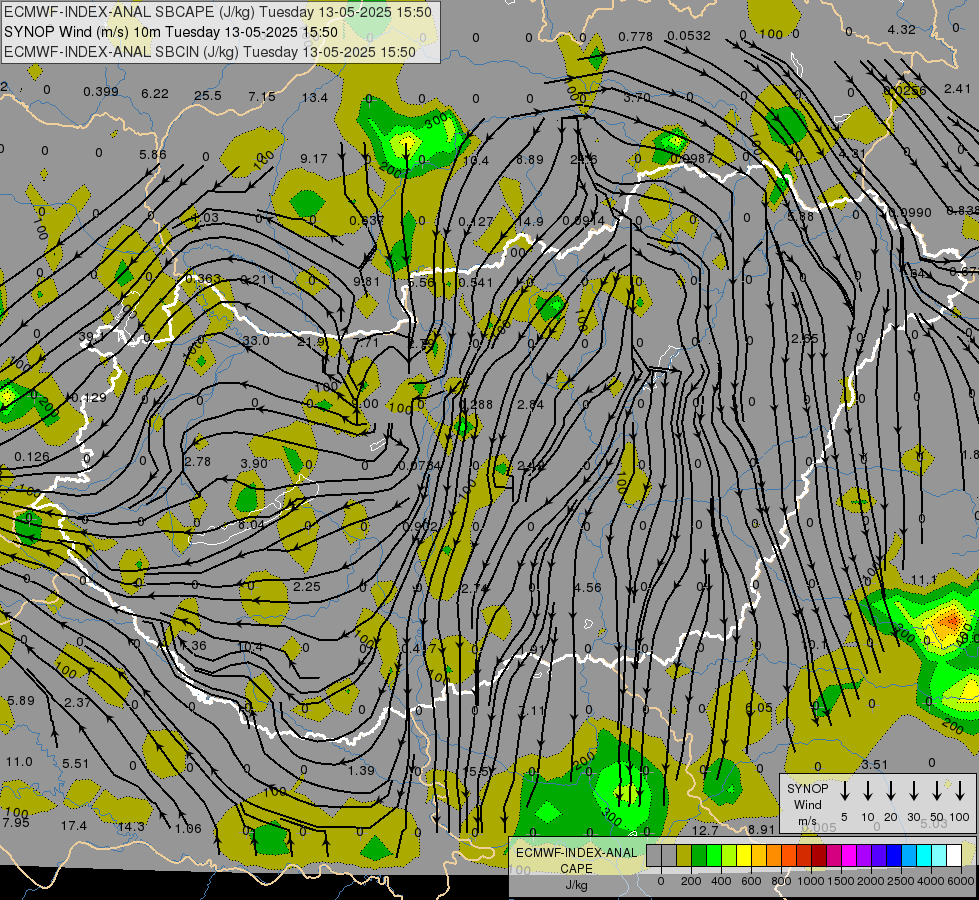Pick the white swatch in CAPE legend
This screenshot has height=900, width=979.
point(953,856)
